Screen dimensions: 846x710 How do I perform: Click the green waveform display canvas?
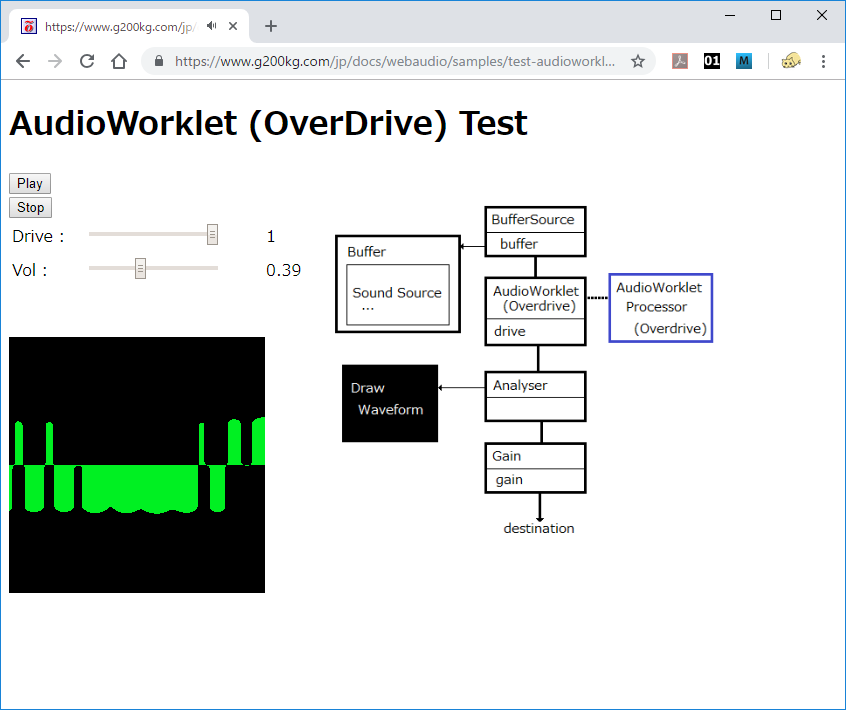click(137, 465)
